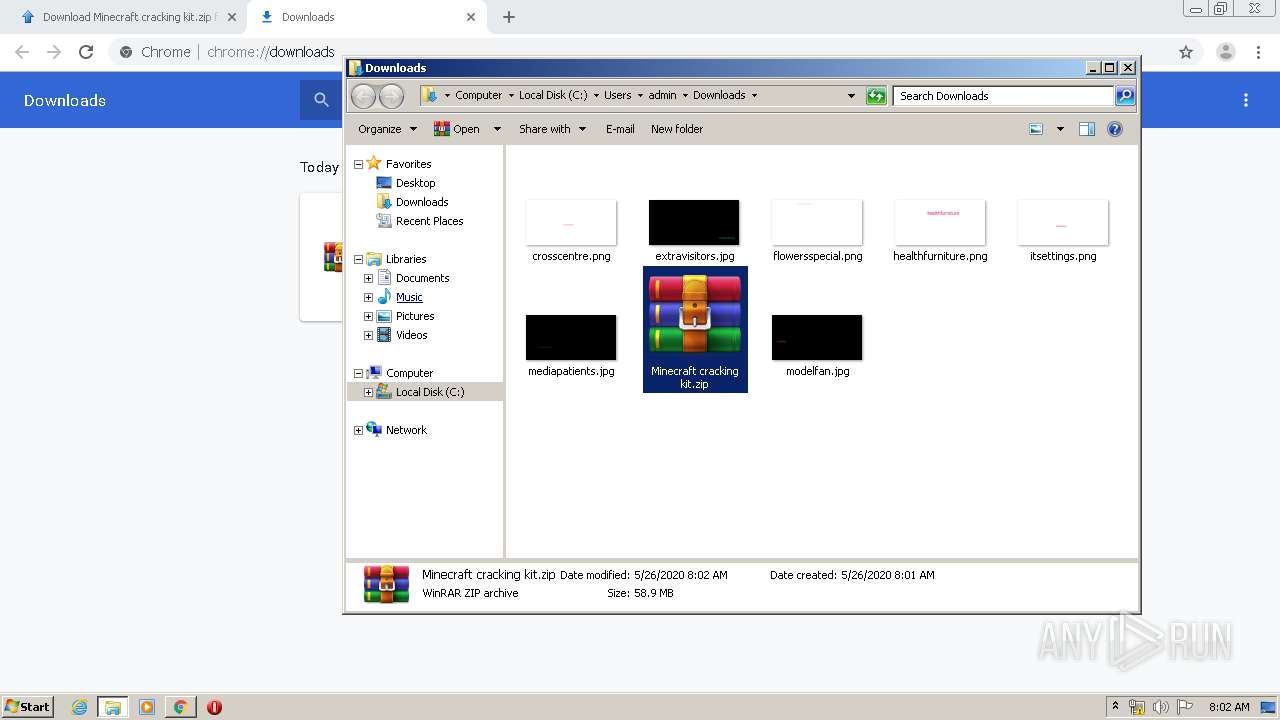
Task: Click the Chrome downloads search icon
Action: click(x=321, y=100)
